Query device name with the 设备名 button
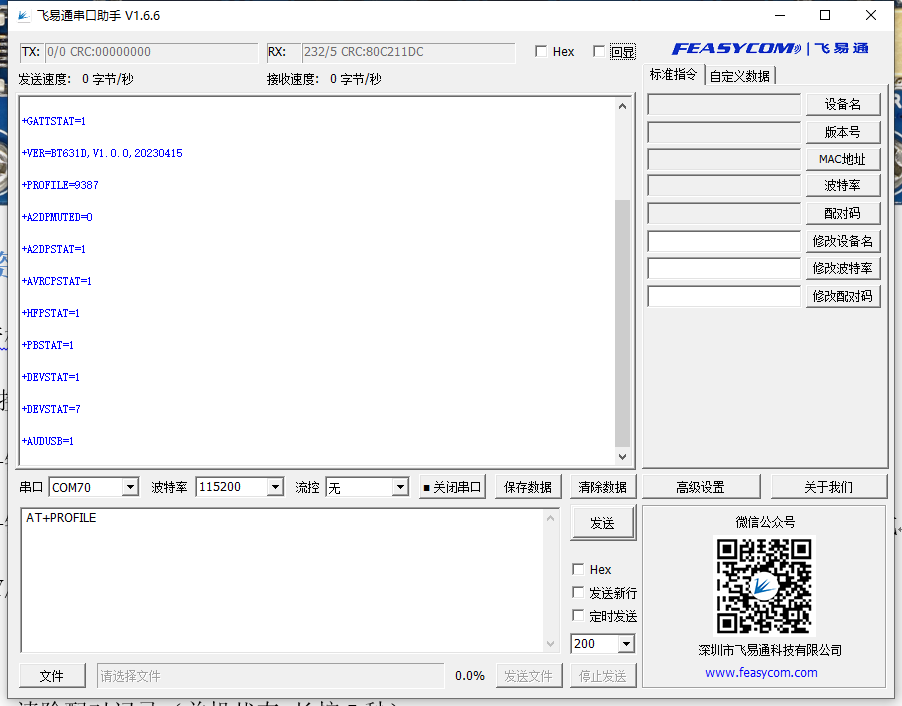Image resolution: width=902 pixels, height=706 pixels. [845, 104]
